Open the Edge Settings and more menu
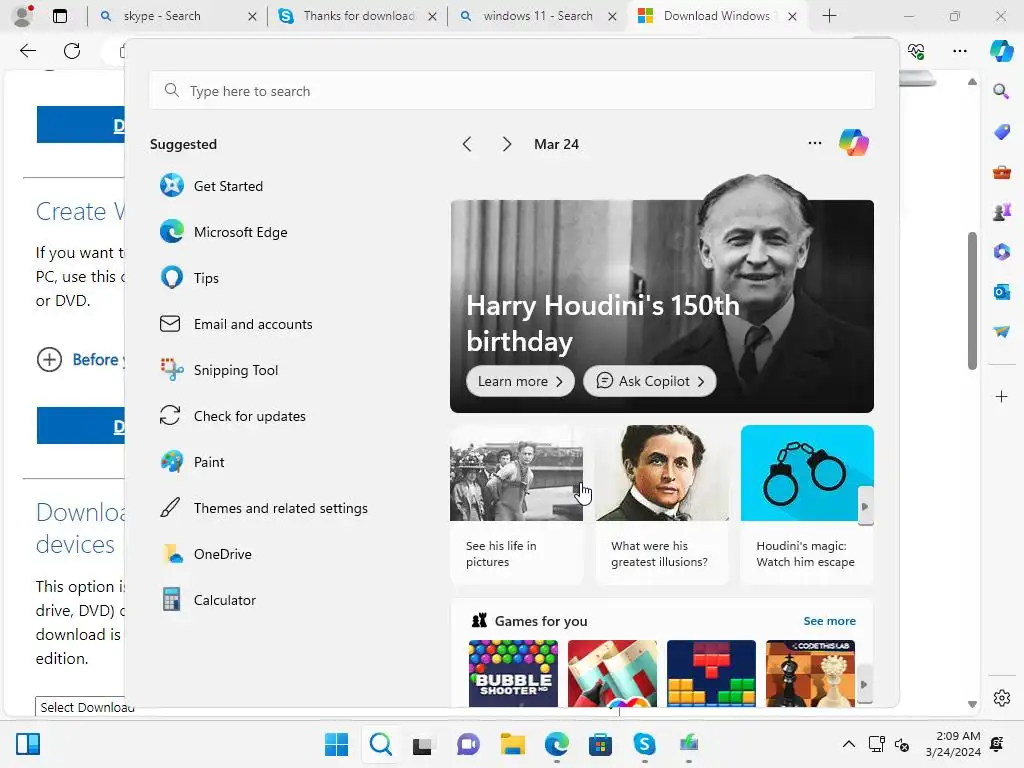Image resolution: width=1024 pixels, height=768 pixels. click(x=959, y=51)
